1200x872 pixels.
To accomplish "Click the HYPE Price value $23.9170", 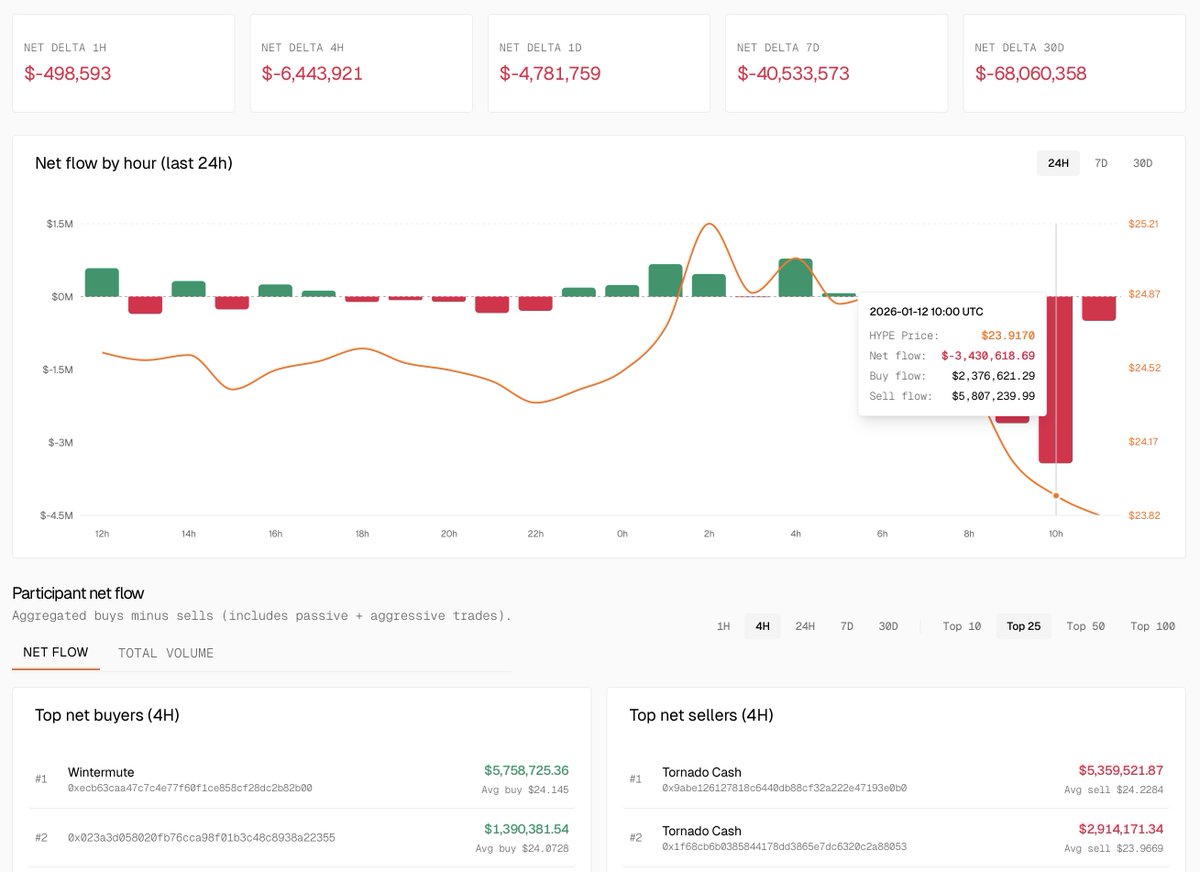I will [x=1008, y=336].
